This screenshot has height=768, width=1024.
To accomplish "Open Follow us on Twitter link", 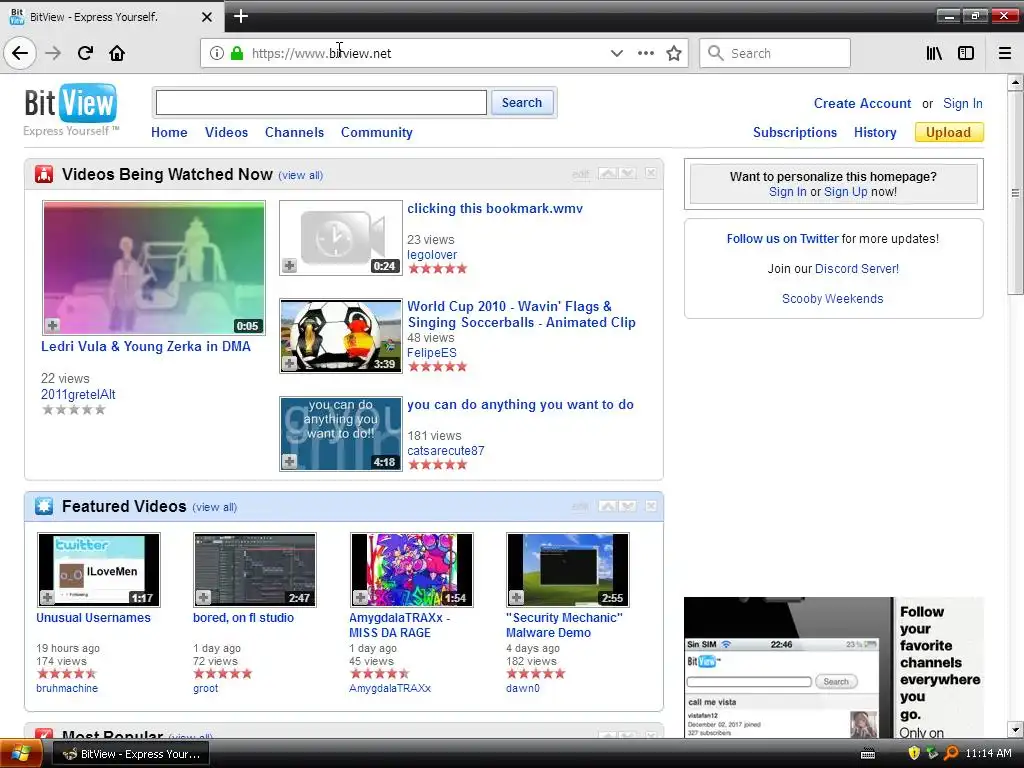I will pos(782,238).
